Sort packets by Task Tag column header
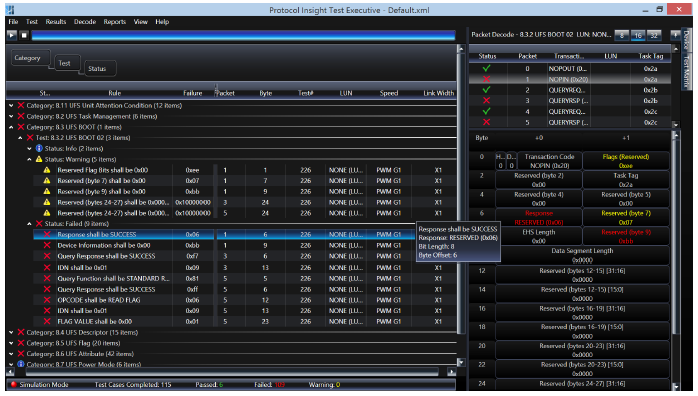 click(651, 56)
